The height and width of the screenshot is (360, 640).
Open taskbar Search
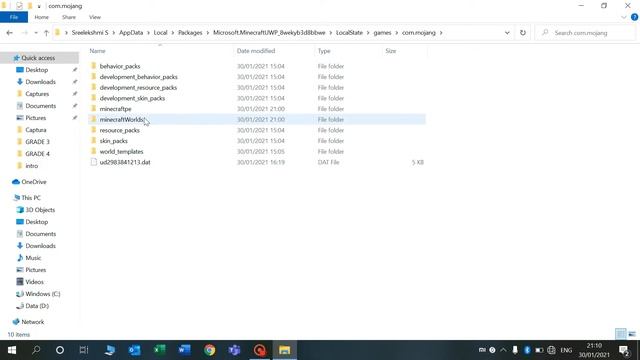click(x=36, y=350)
